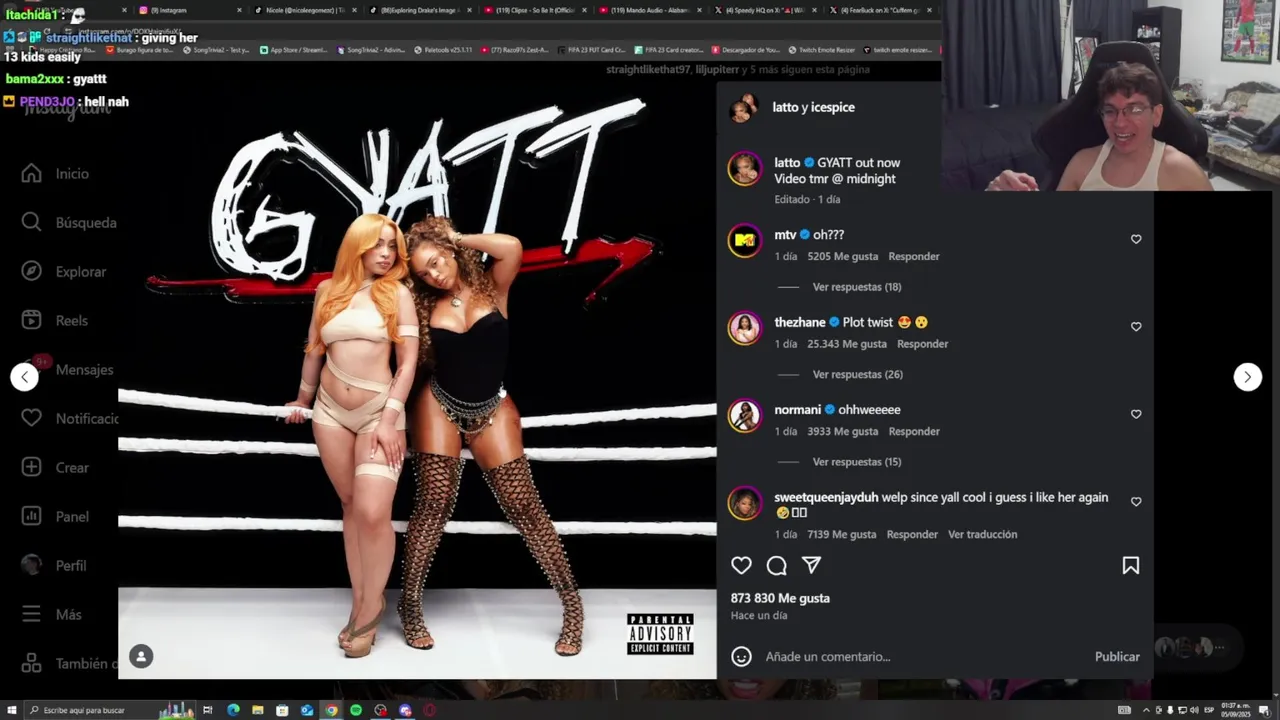Go to the previous post arrow
The image size is (1280, 720).
(25, 377)
